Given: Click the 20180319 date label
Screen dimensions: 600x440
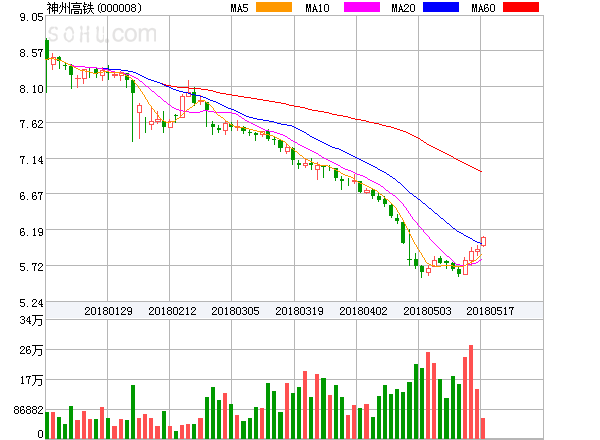Looking at the screenshot, I should click(x=299, y=311).
